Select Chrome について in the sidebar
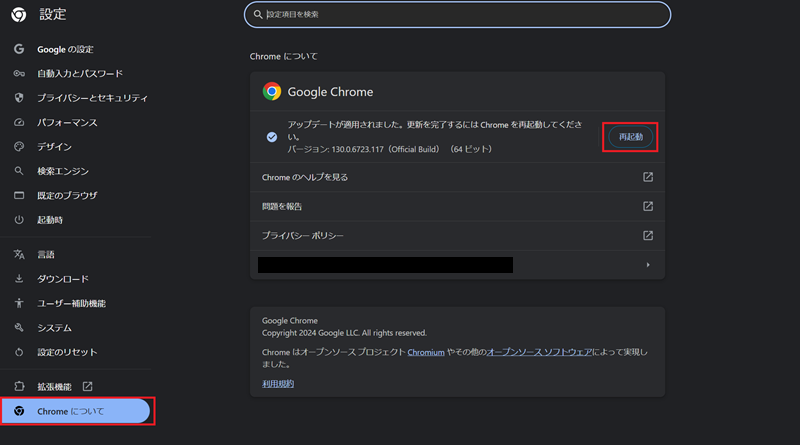 tap(77, 411)
